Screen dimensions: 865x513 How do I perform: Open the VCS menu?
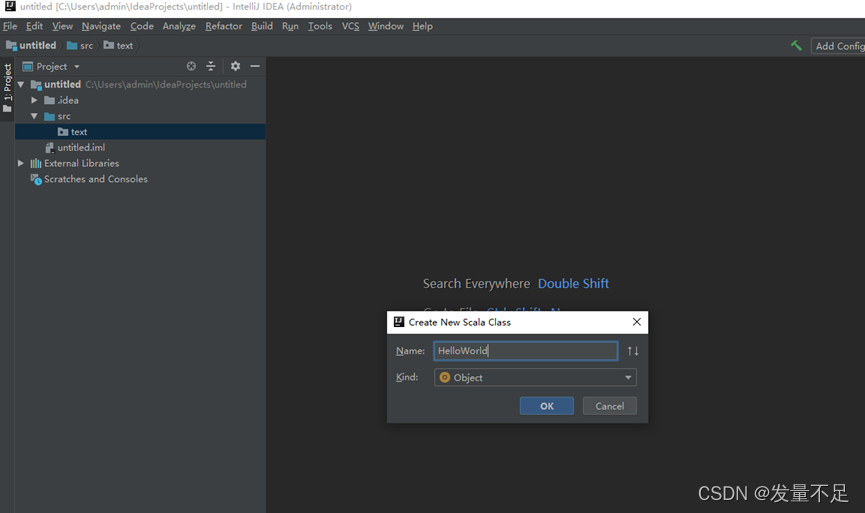click(x=350, y=26)
